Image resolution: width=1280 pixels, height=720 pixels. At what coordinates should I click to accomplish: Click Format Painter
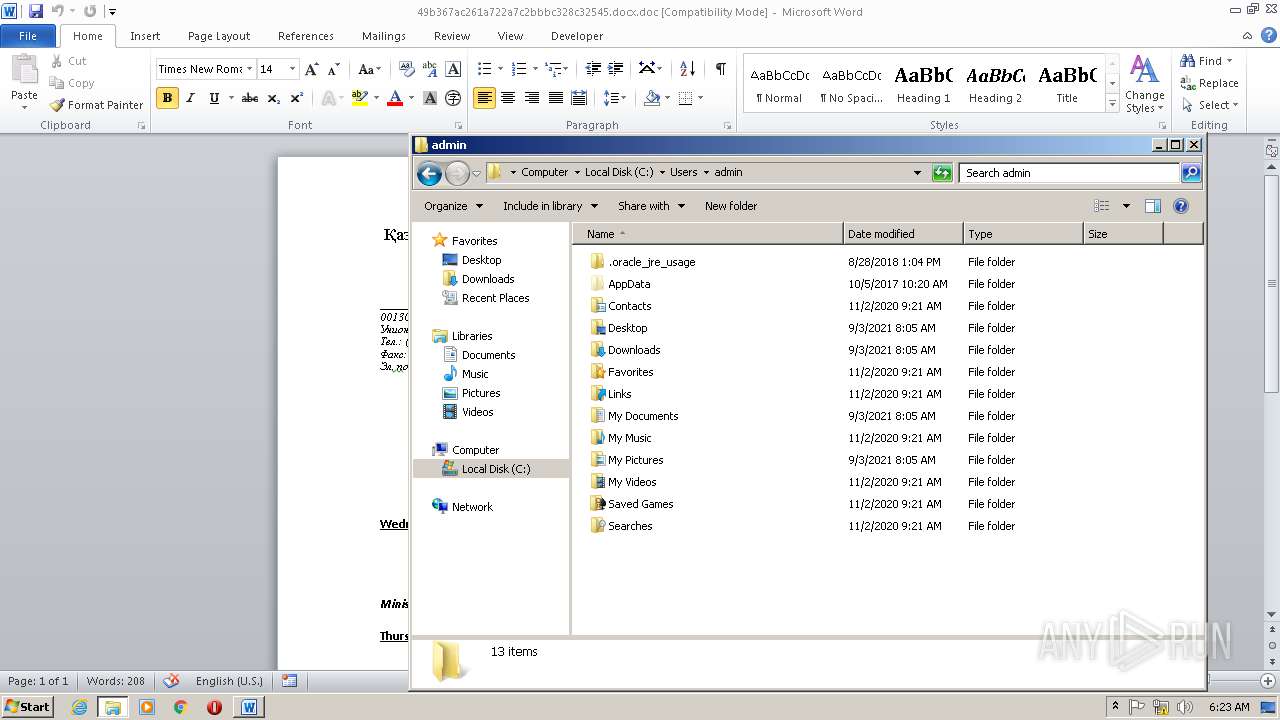97,105
